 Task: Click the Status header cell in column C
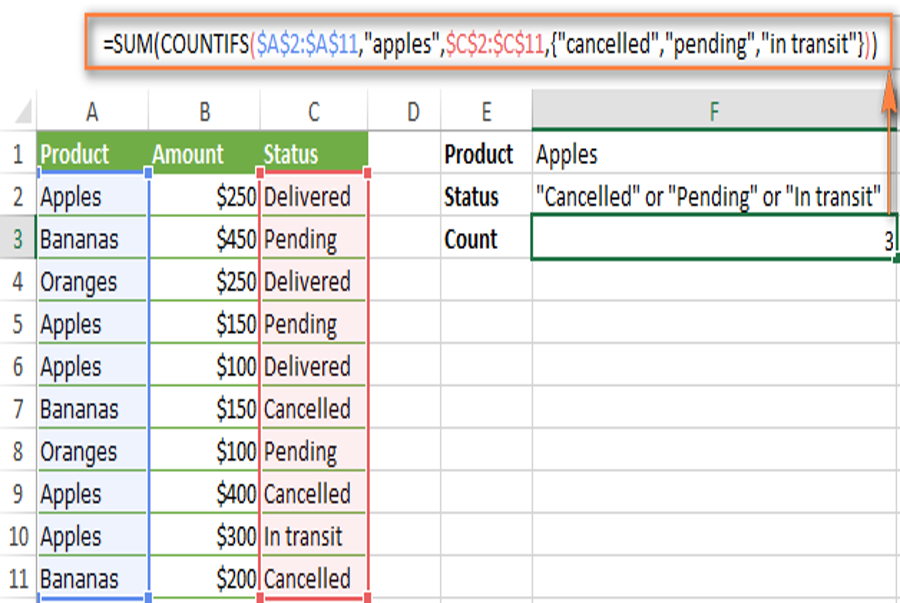[x=313, y=154]
